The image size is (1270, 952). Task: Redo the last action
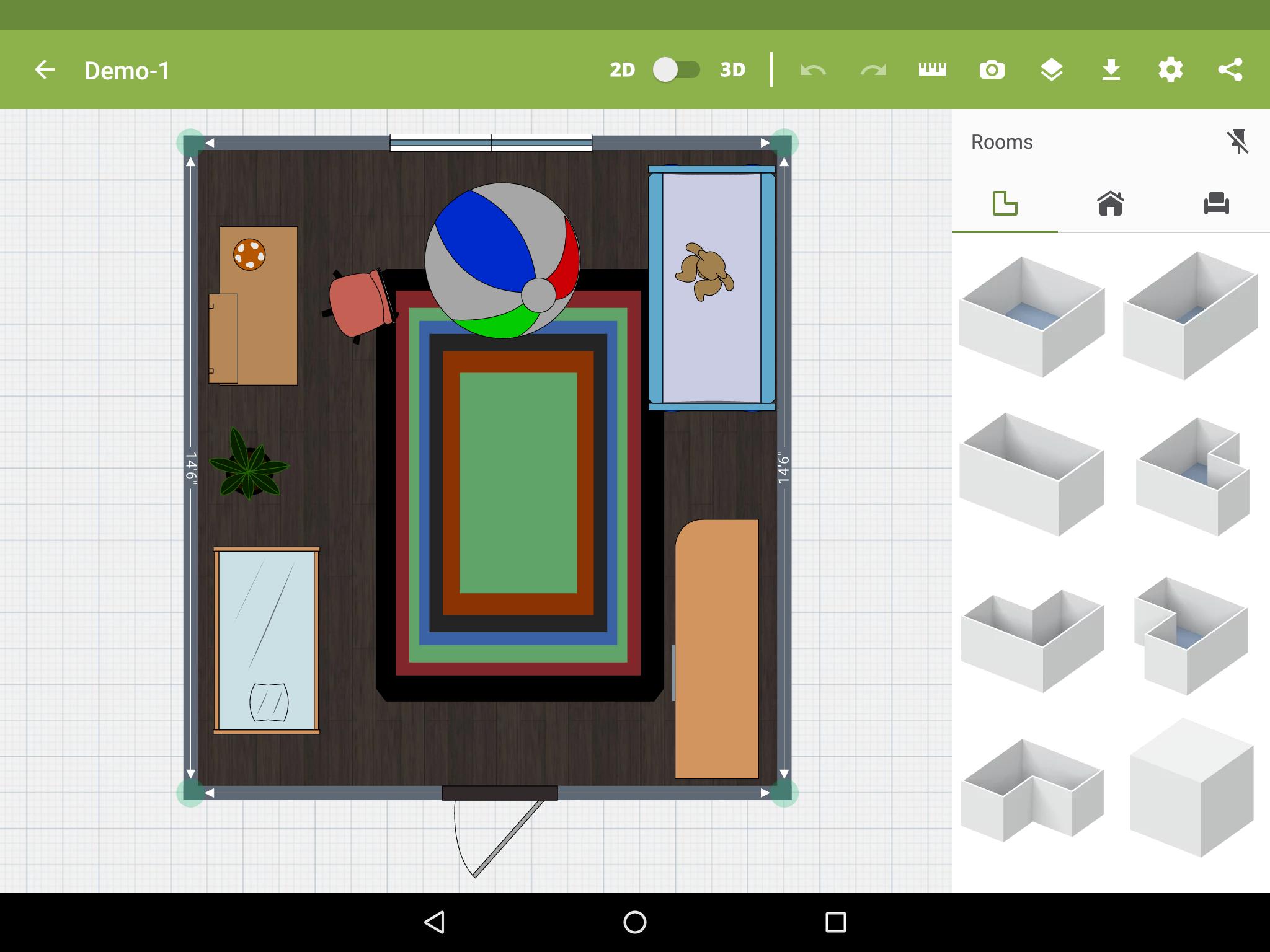pyautogui.click(x=872, y=70)
